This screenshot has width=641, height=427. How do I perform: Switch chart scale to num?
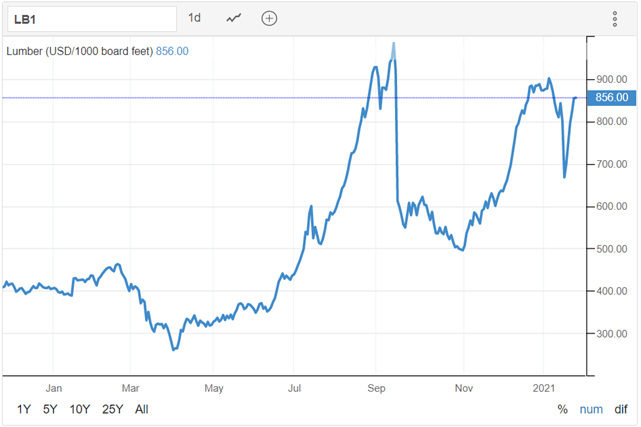[591, 409]
